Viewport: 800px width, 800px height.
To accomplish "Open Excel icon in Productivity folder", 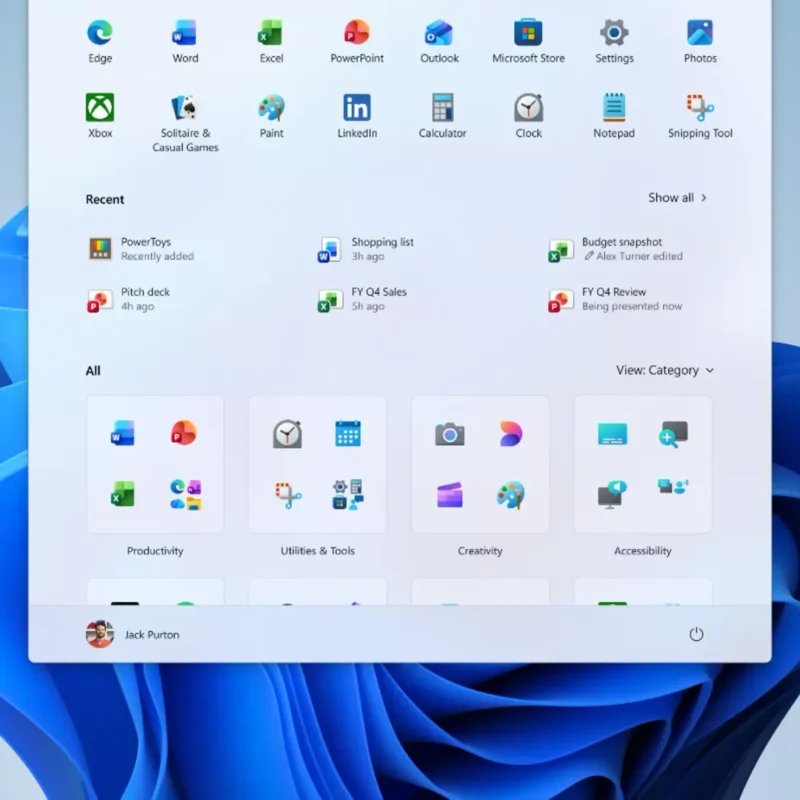I will pyautogui.click(x=123, y=494).
